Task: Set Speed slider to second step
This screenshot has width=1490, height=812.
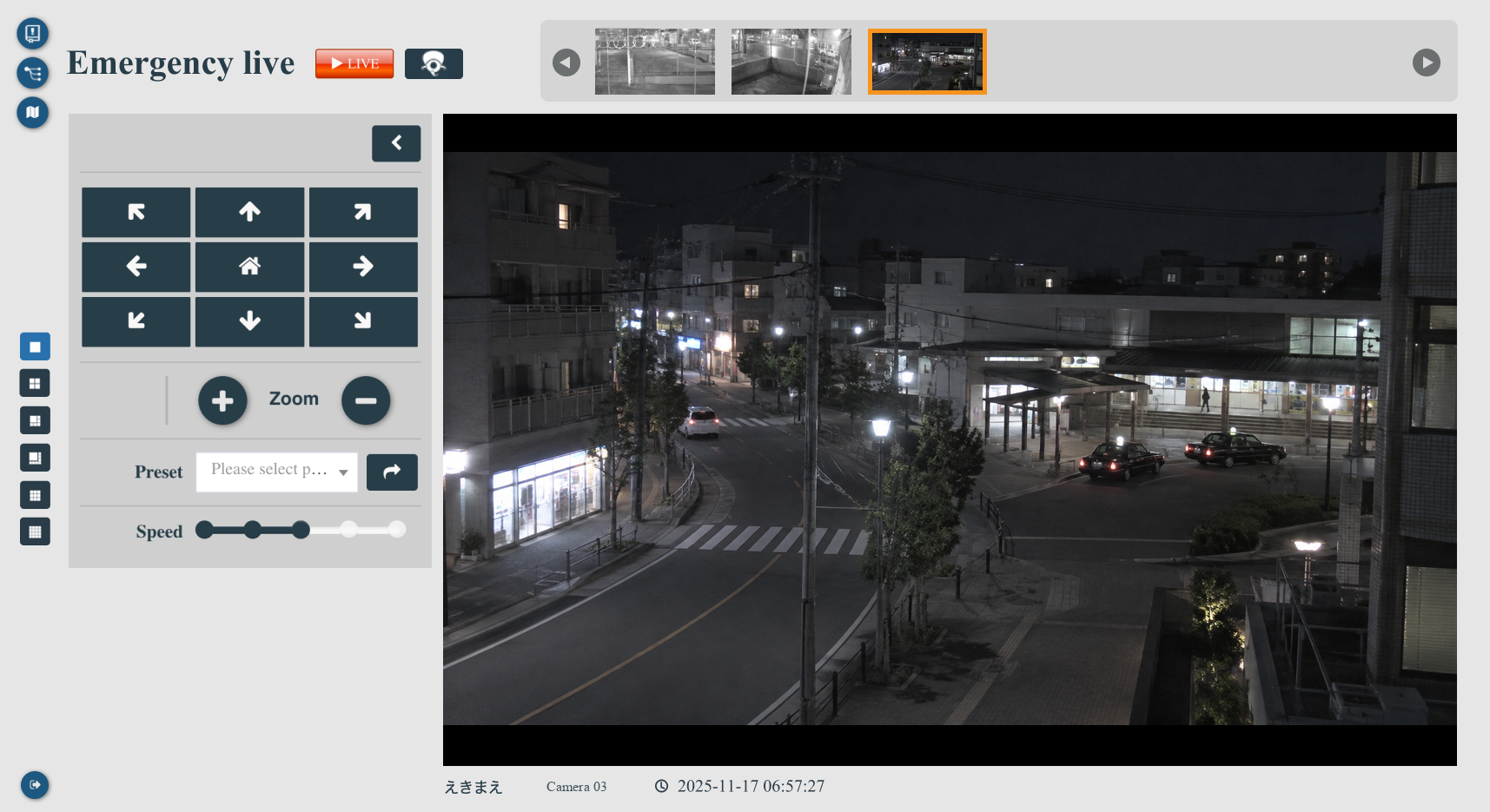Action: (253, 530)
